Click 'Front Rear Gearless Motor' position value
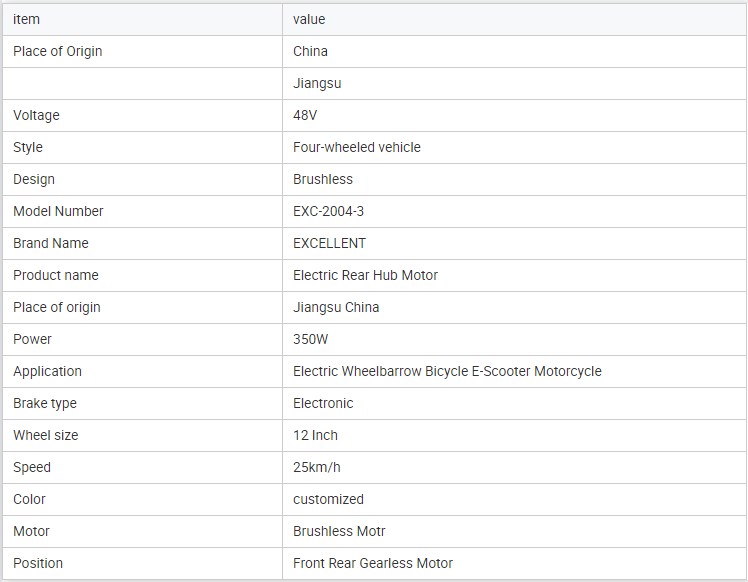The height and width of the screenshot is (582, 748). coord(372,563)
